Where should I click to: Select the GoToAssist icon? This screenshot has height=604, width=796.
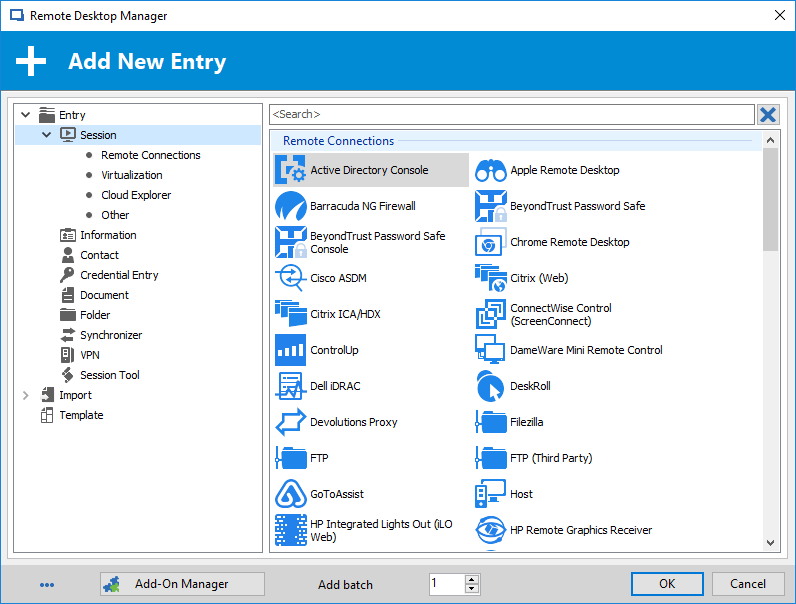(291, 494)
